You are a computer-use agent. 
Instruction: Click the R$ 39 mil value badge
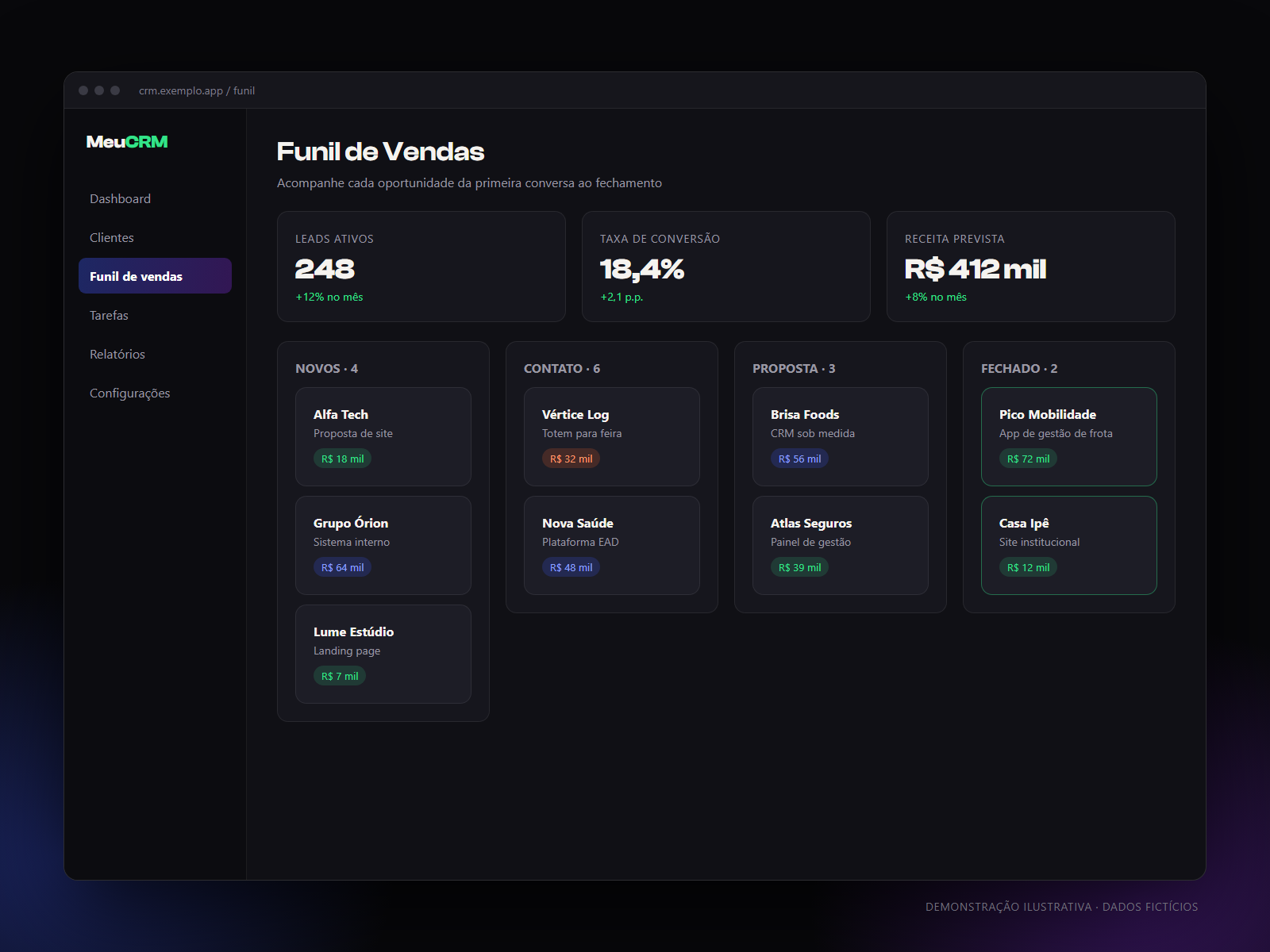(799, 567)
